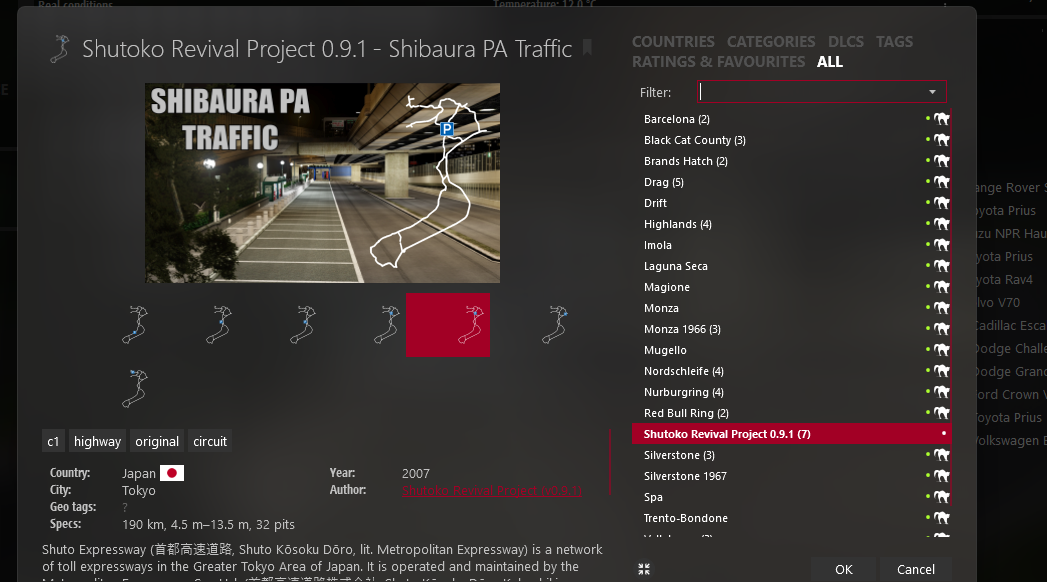Image resolution: width=1047 pixels, height=582 pixels.
Task: Select Brands Hatch (2) track
Action: click(791, 161)
